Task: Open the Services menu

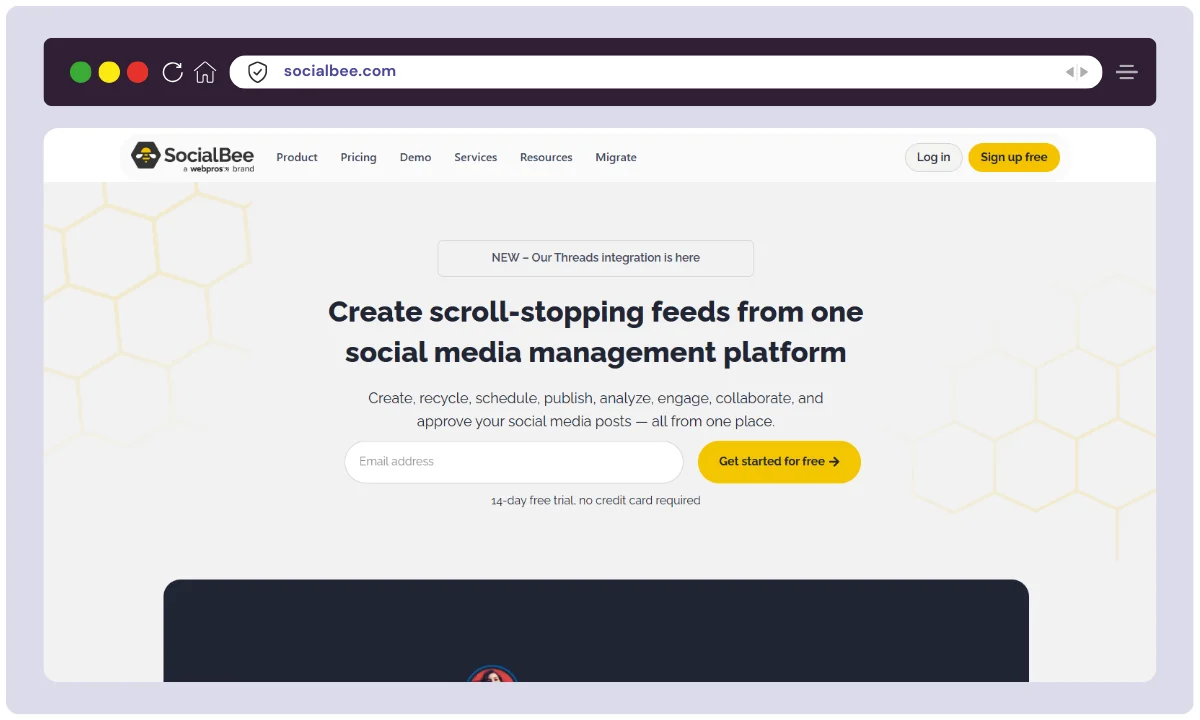Action: coord(475,158)
